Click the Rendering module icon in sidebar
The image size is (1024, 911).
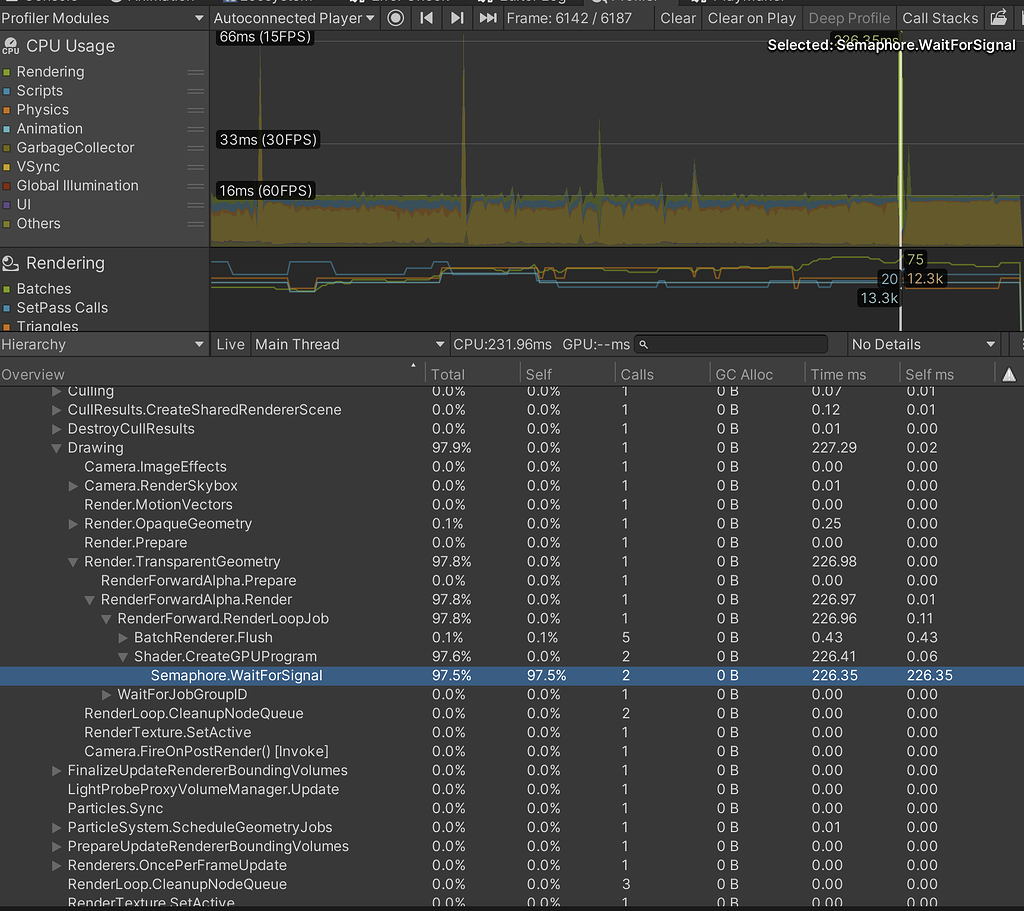[x=12, y=263]
